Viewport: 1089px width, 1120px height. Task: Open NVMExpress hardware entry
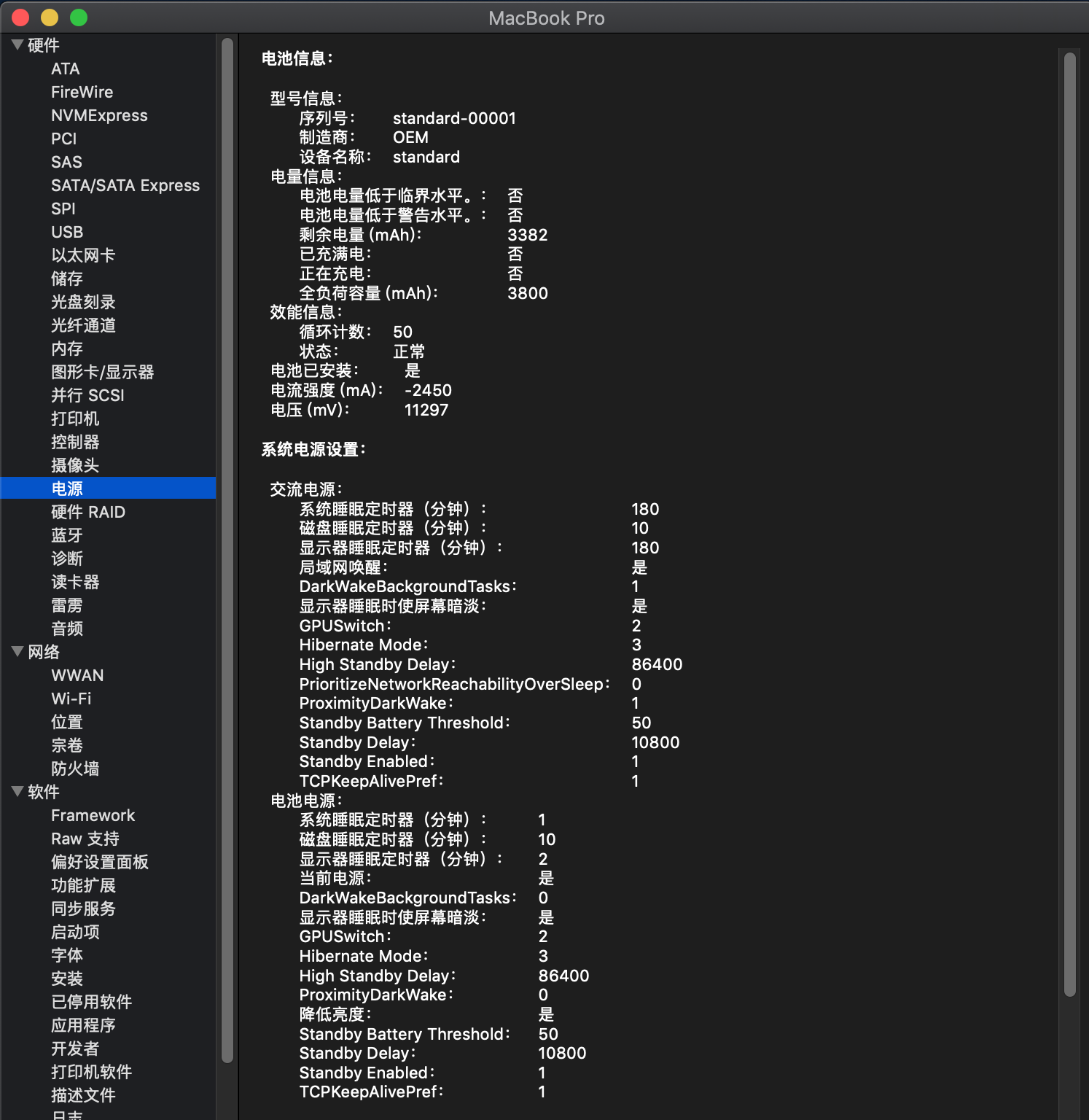(x=99, y=115)
